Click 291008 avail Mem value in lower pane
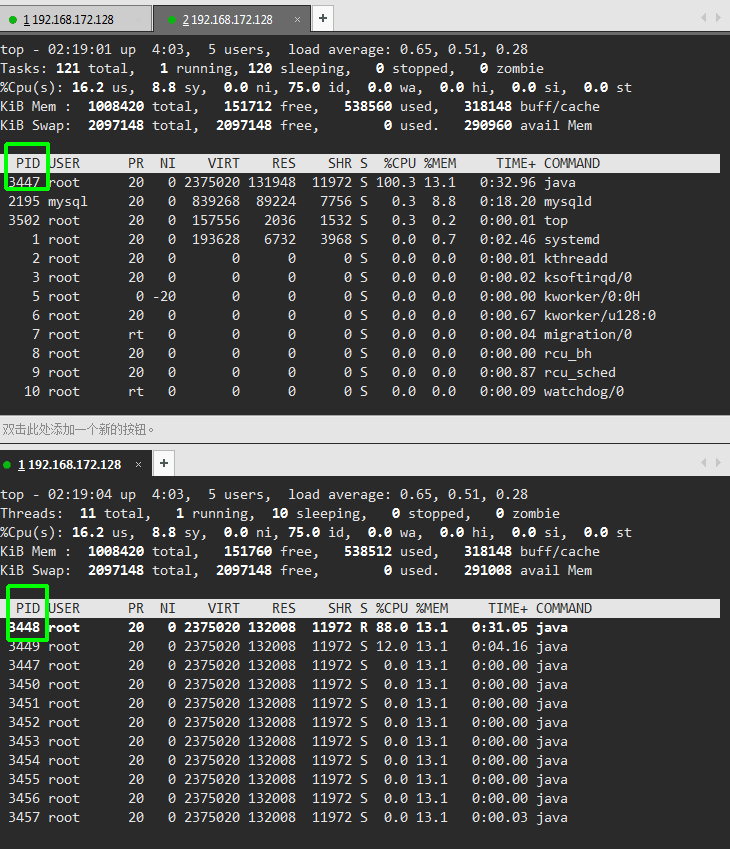The image size is (730, 849). coord(487,571)
